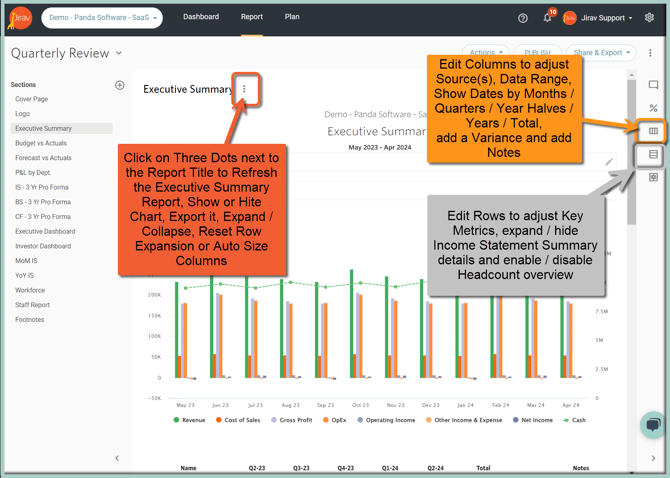Open the Jirav Support user menu
Screen dimensions: 670x478
pos(599,18)
